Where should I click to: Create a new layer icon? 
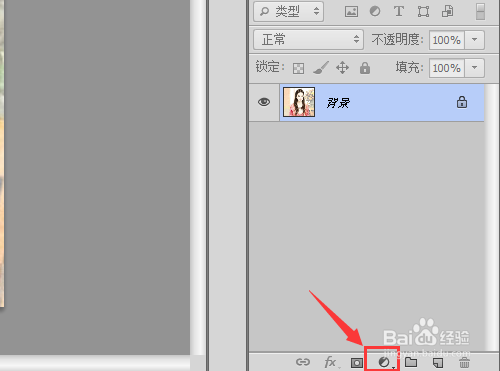click(x=438, y=362)
